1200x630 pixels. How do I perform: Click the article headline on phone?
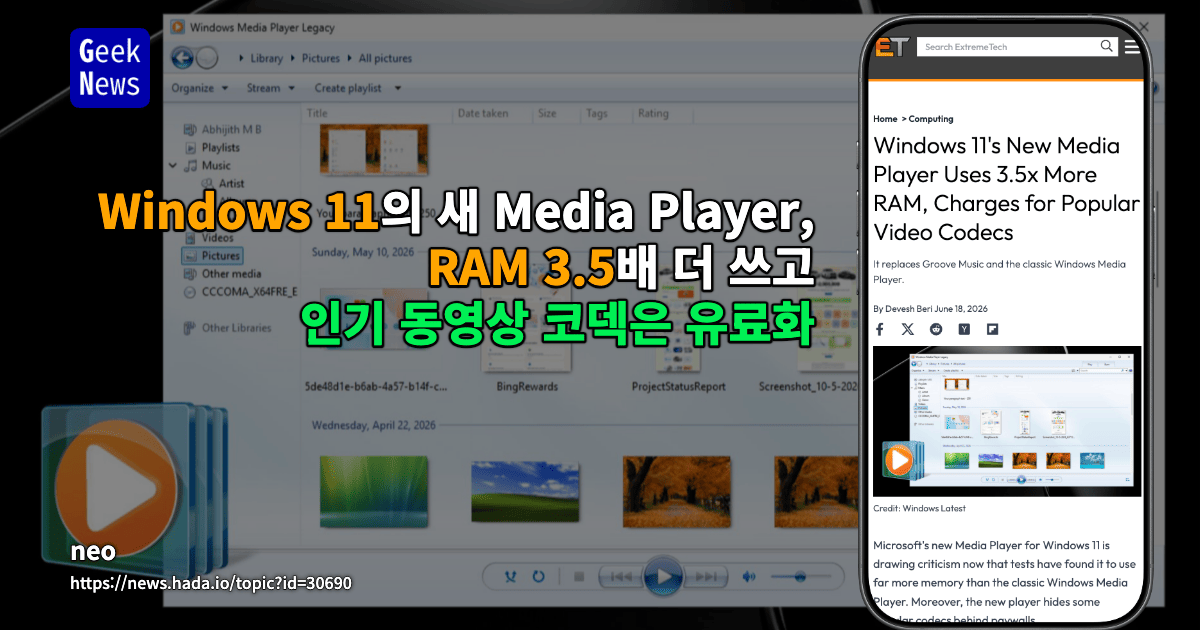pos(1006,189)
